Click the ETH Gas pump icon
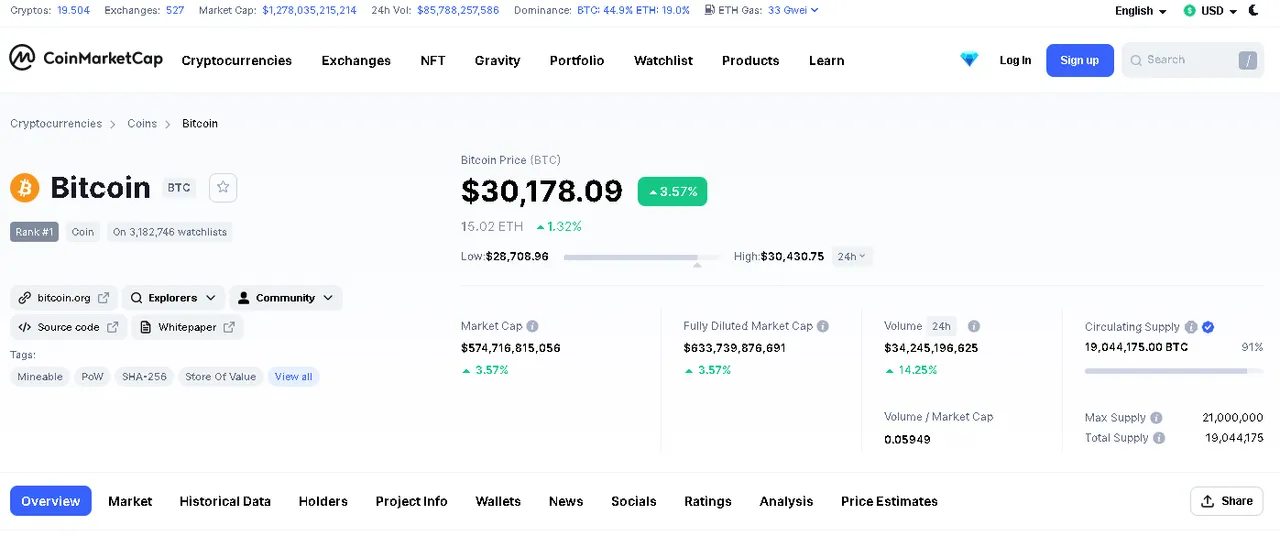 709,10
